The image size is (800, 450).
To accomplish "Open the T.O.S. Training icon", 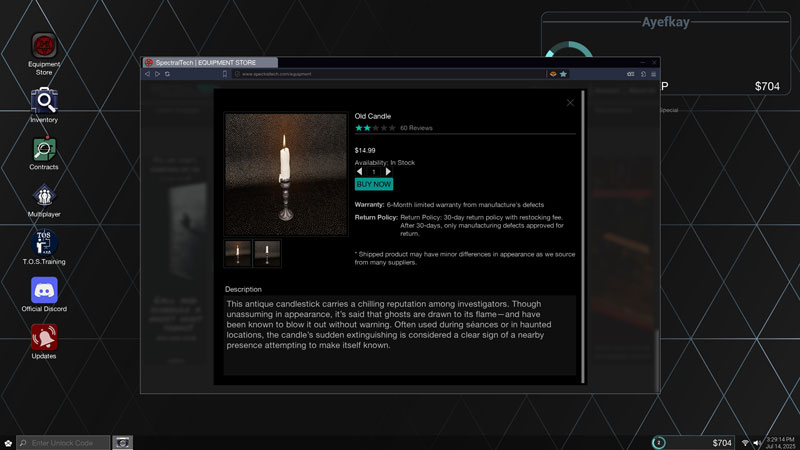I will point(44,243).
